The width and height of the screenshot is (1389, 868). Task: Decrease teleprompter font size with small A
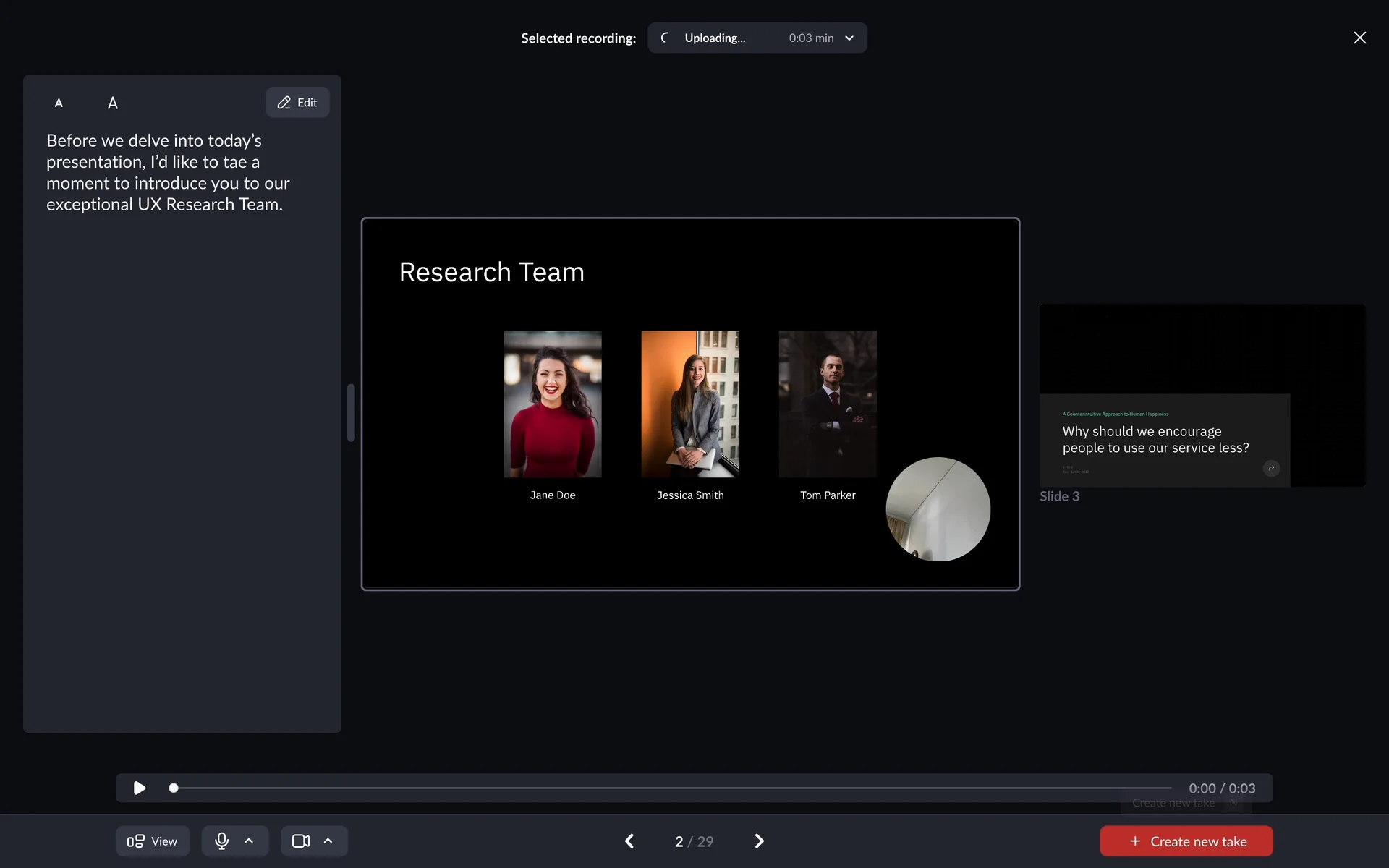(59, 103)
